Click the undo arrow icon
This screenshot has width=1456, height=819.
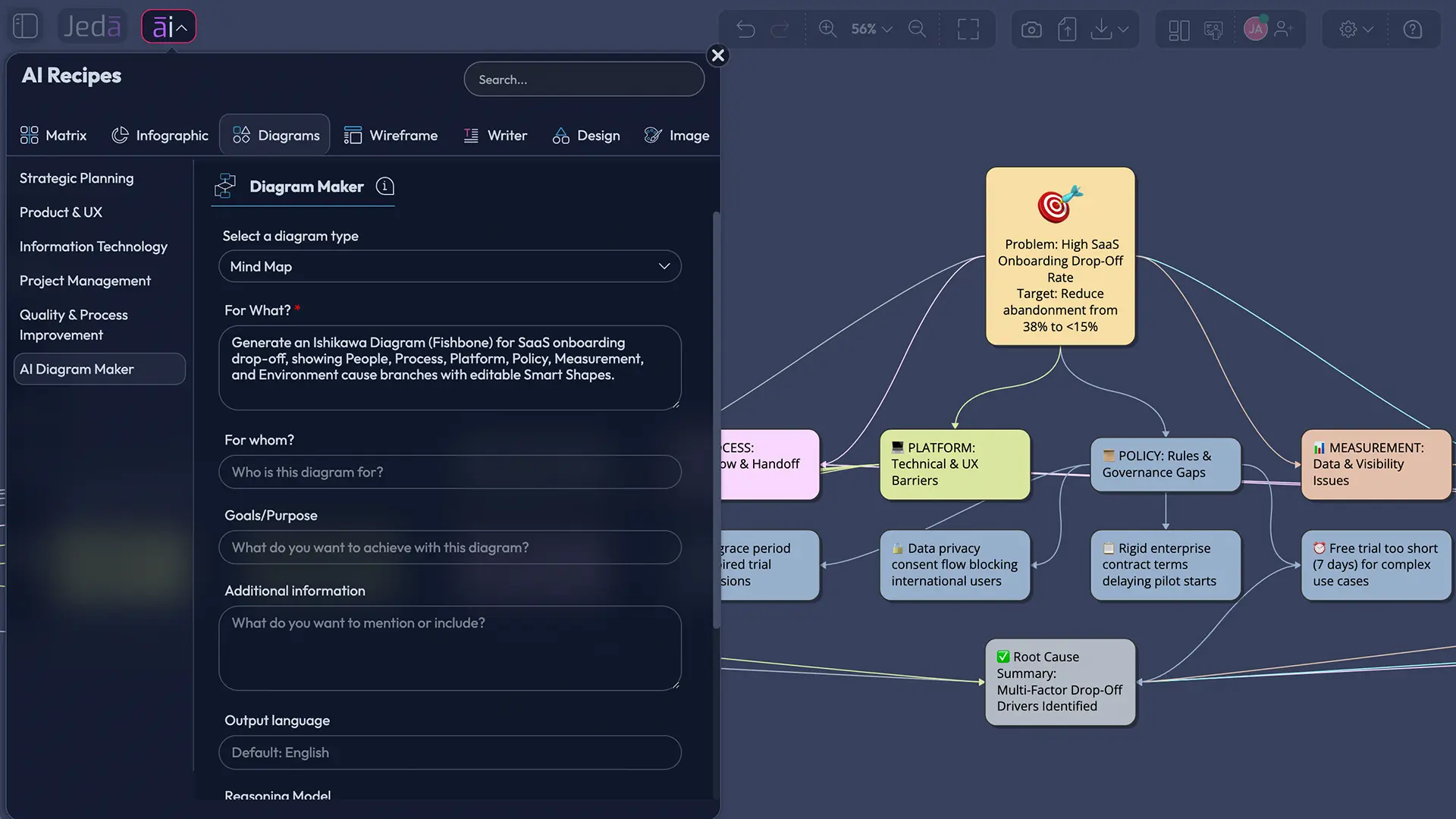point(745,30)
